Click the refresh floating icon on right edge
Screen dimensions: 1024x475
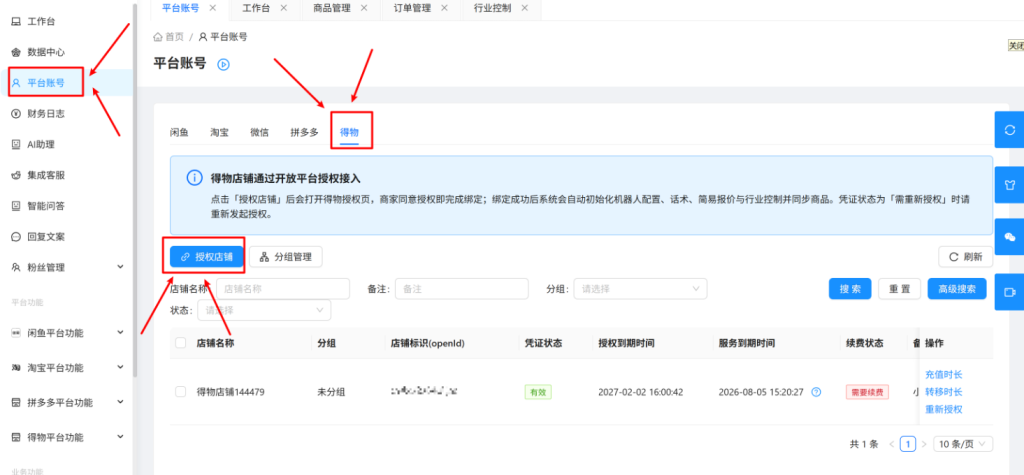(x=1009, y=130)
